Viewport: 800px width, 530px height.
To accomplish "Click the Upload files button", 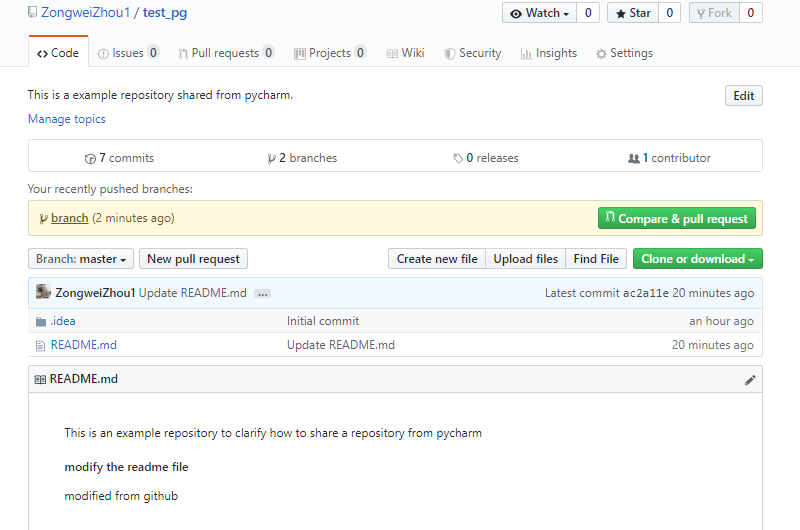I will 526,259.
